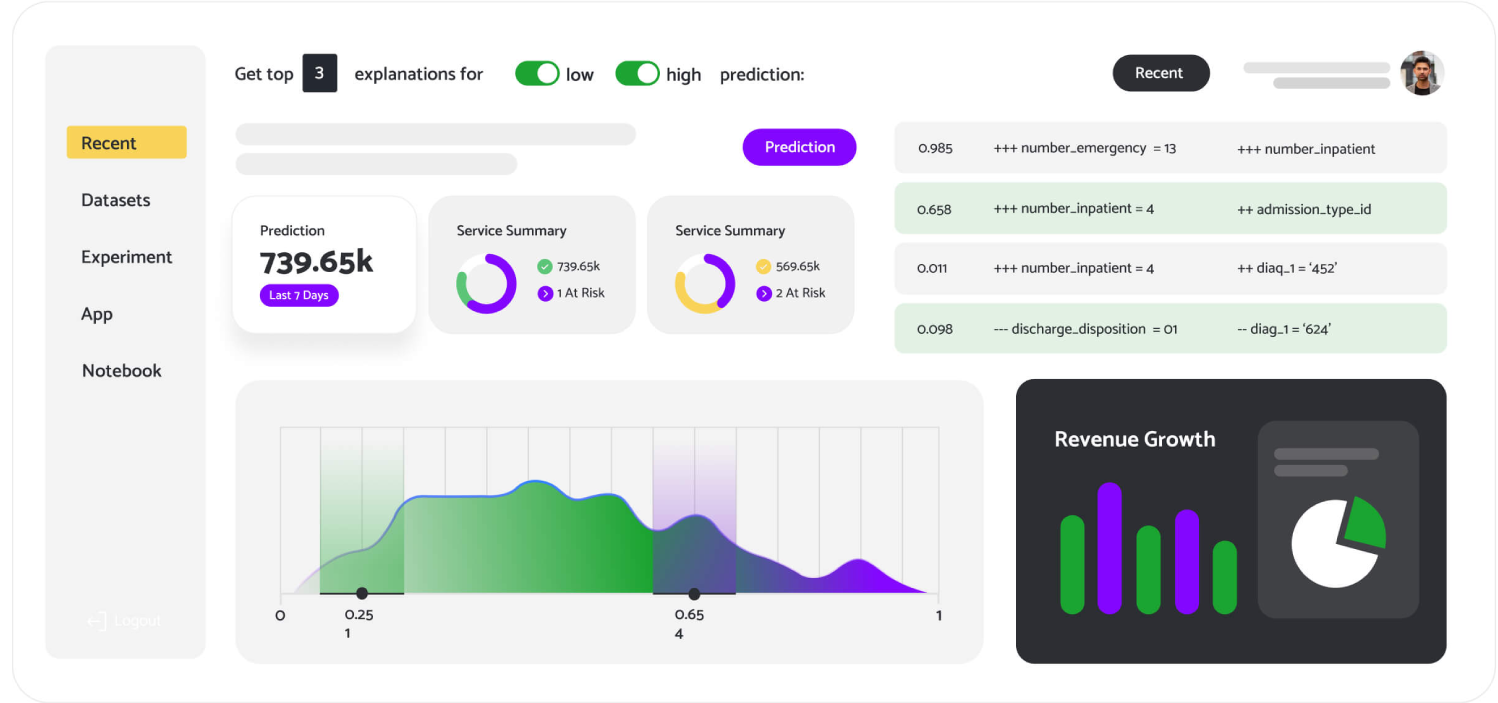Click the slider handle at 0.65
Screen dimensions: 1498x703
(x=694, y=594)
